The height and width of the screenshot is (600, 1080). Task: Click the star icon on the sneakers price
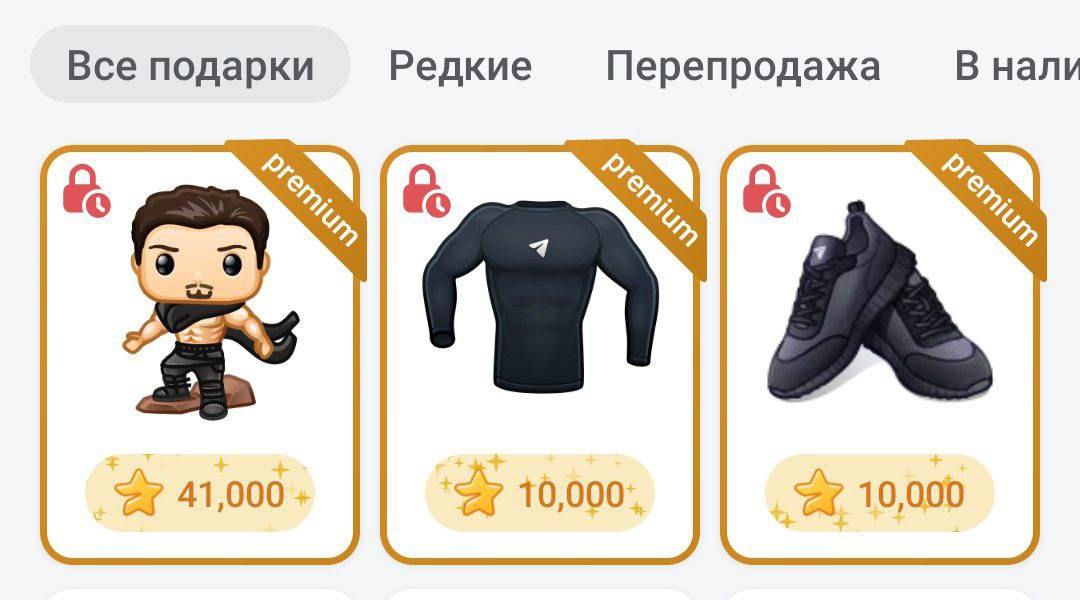(x=818, y=493)
